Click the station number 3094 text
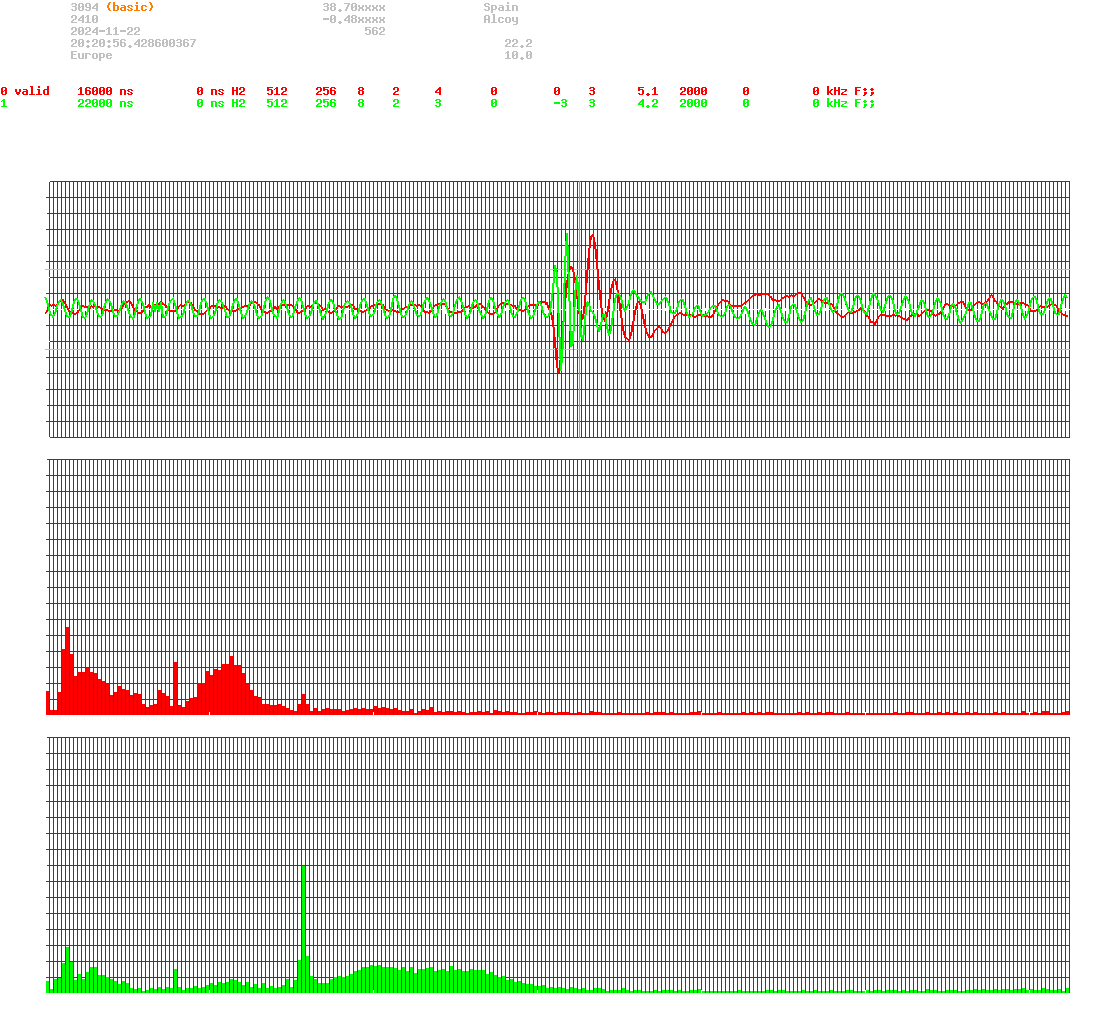Screen dimensions: 1095x1015 (x=84, y=7)
